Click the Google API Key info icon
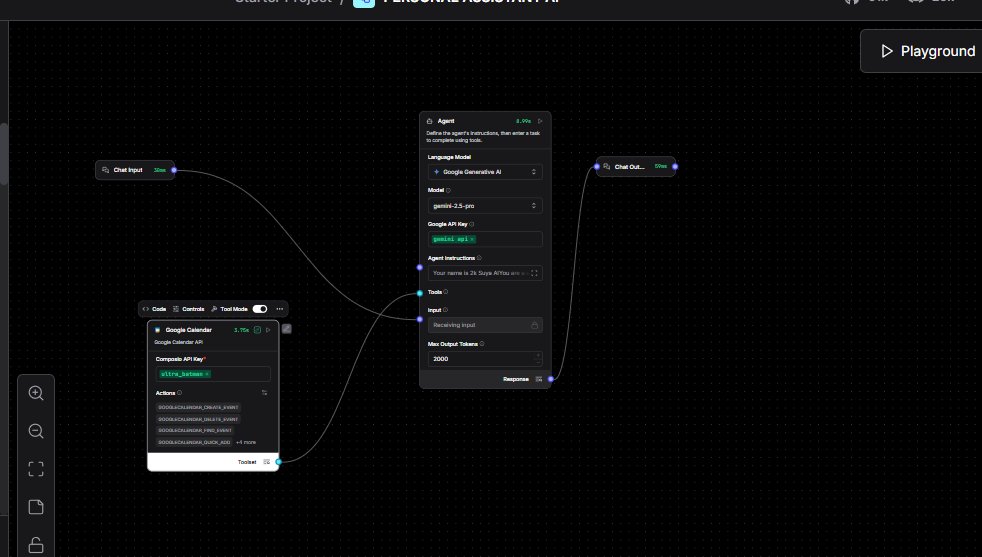Screen dimensions: 982x557 click(x=472, y=224)
